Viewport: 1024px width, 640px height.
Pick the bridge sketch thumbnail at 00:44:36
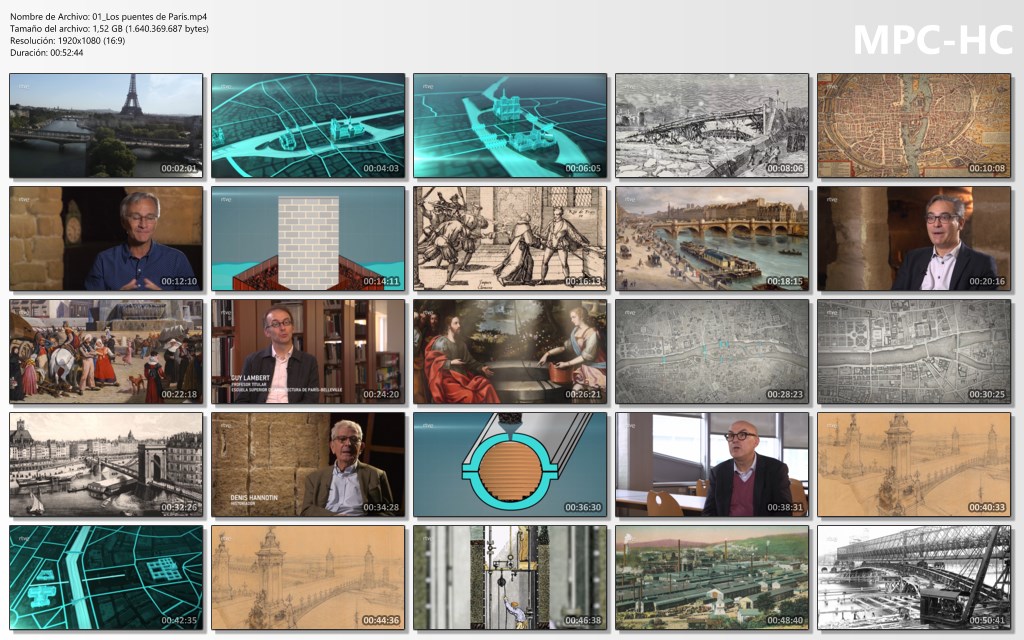[308, 577]
